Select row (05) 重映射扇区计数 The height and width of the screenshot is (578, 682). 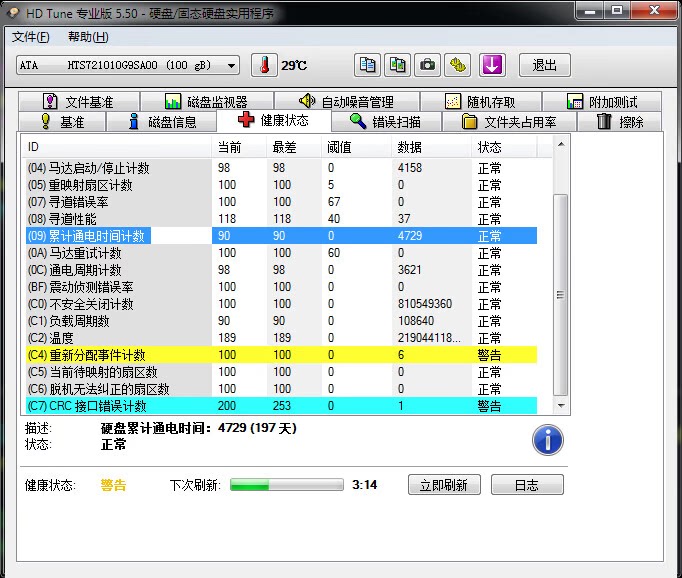pyautogui.click(x=281, y=185)
